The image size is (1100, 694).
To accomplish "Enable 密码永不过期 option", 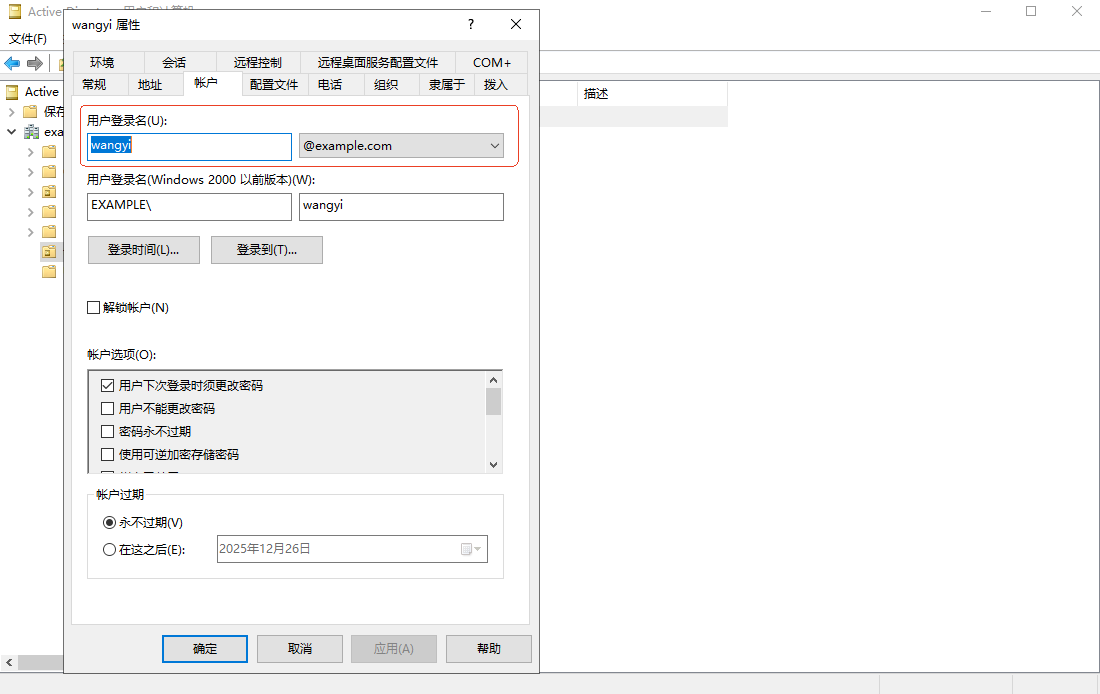I will coord(107,432).
